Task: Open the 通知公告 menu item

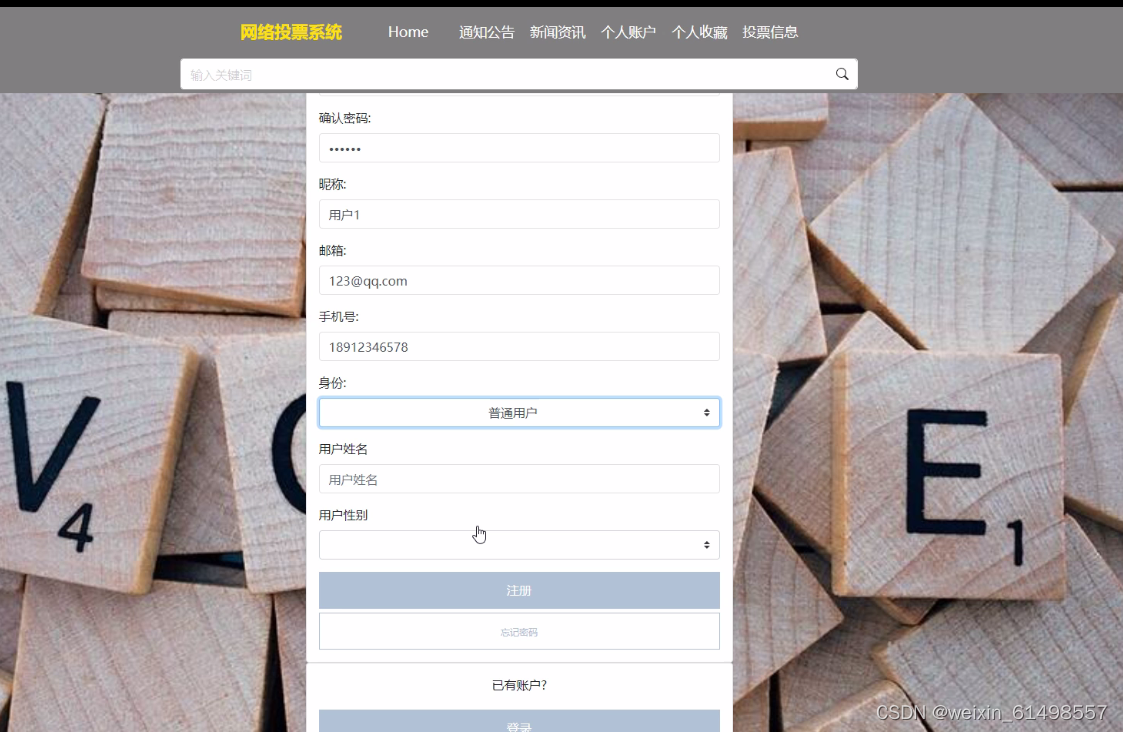Action: (486, 32)
